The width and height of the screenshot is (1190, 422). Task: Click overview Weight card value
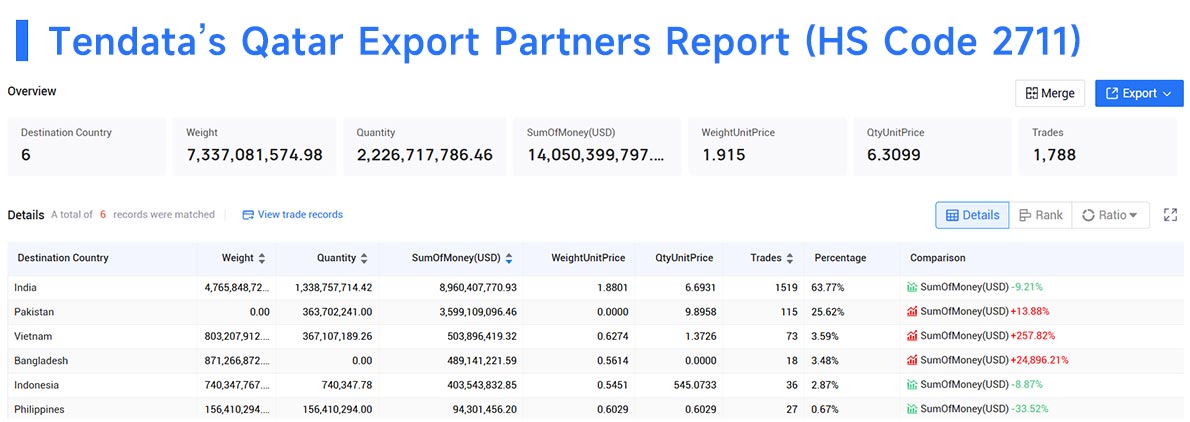point(254,156)
